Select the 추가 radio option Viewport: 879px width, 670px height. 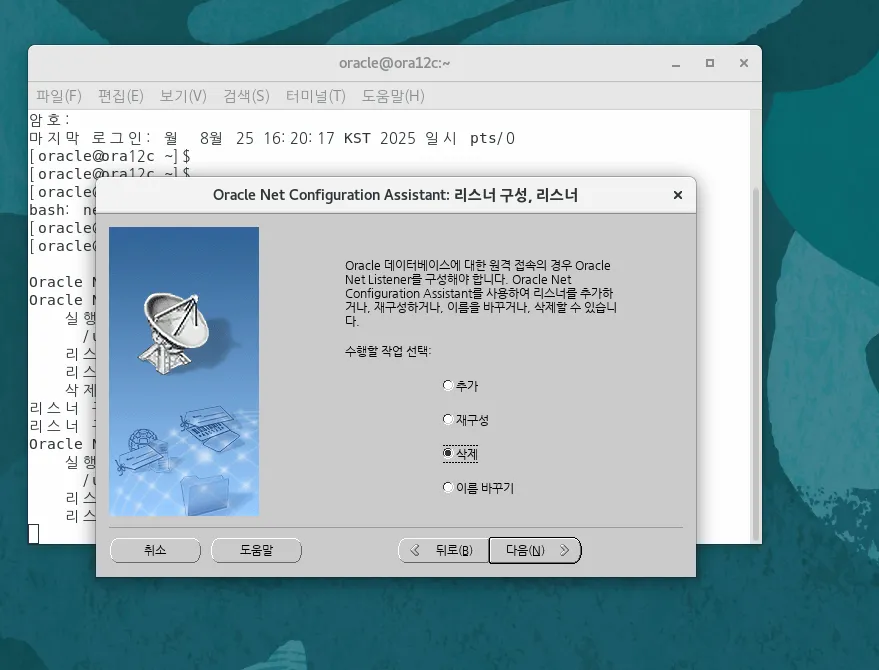[460, 386]
